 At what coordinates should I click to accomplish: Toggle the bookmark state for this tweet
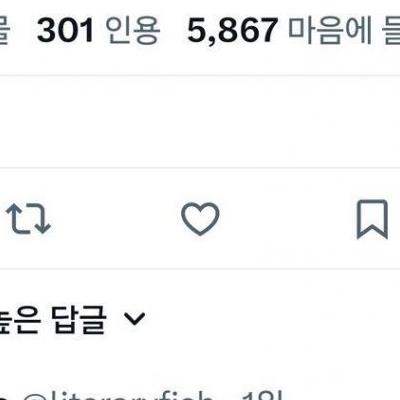[372, 219]
